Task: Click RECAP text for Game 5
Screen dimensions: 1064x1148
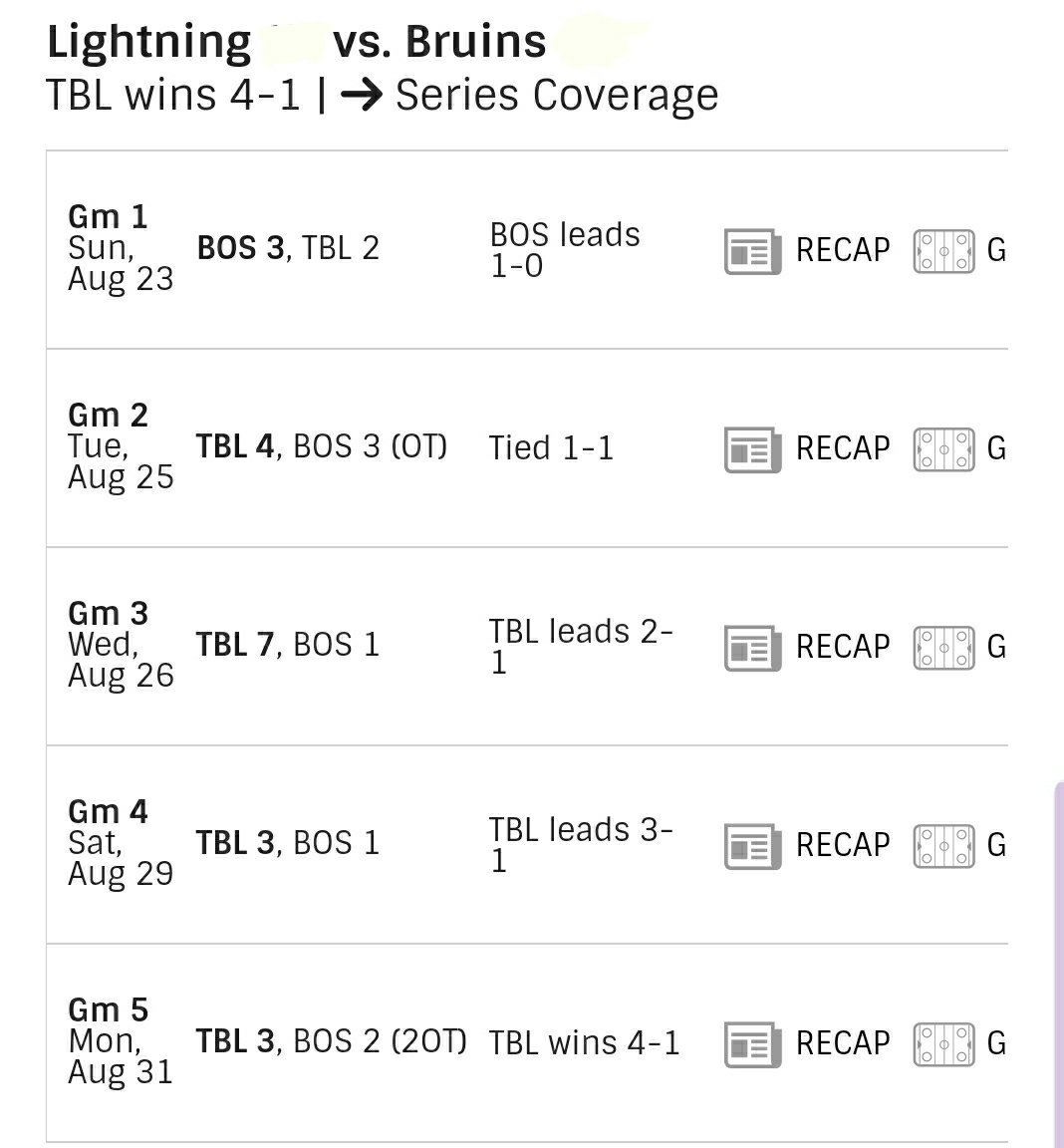Action: click(843, 1044)
